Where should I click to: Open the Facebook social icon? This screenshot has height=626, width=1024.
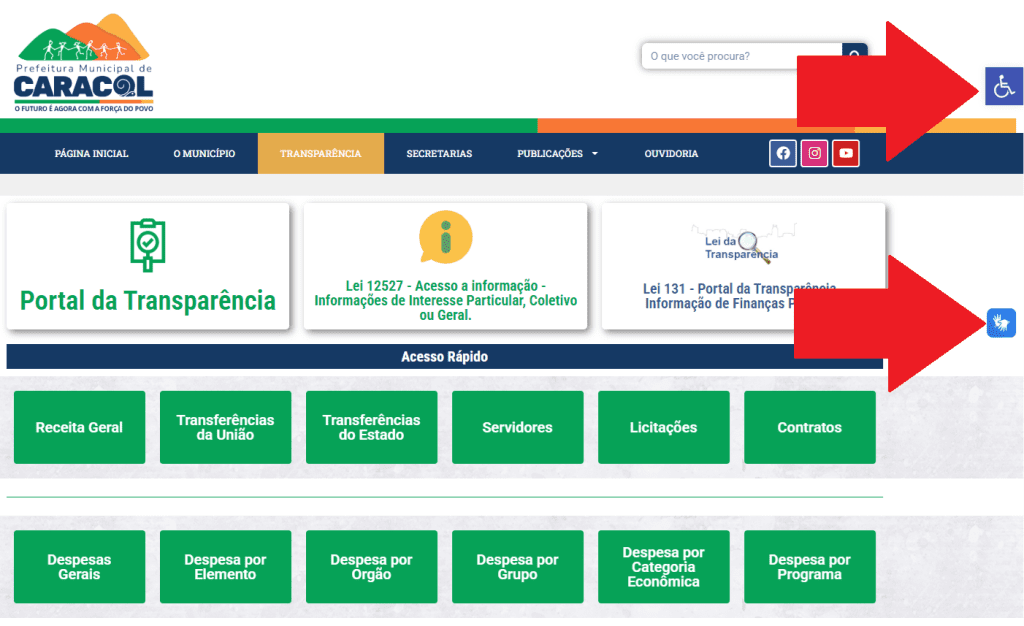(783, 153)
